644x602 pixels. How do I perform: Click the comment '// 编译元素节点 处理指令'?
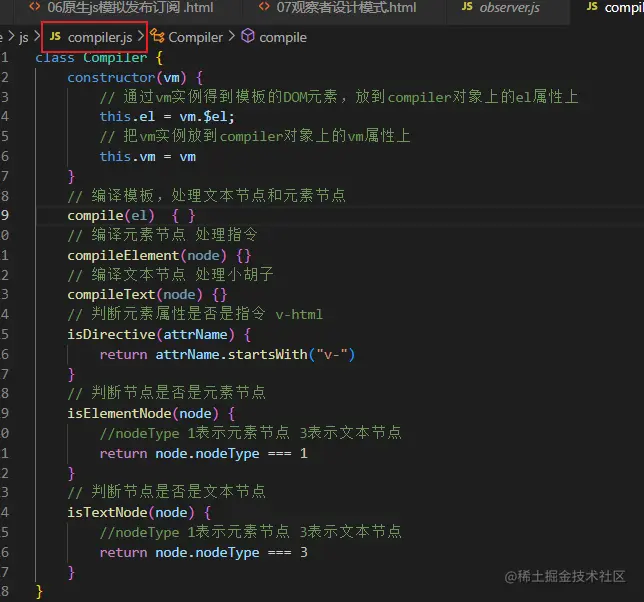tap(162, 235)
